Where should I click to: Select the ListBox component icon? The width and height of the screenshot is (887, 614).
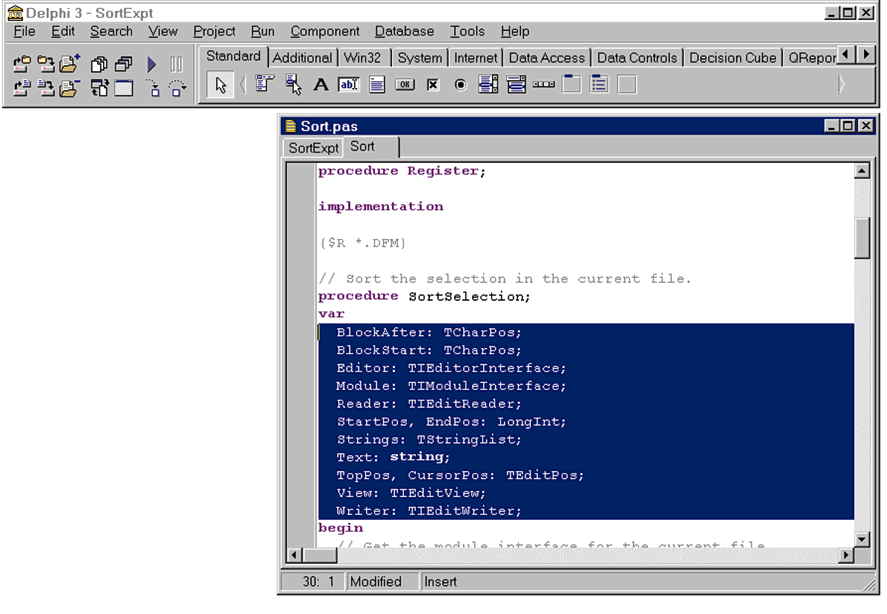488,85
